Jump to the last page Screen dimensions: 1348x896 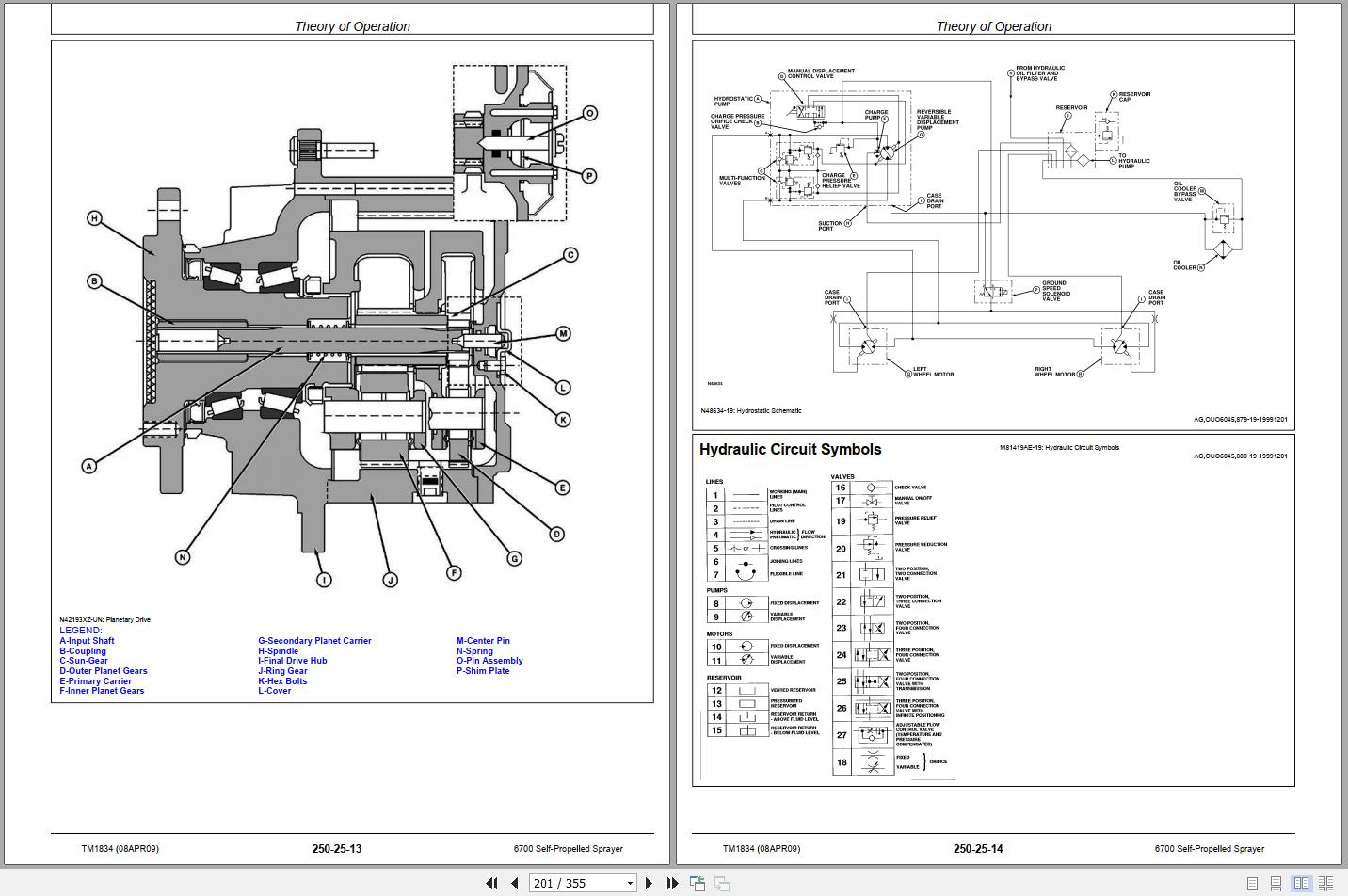click(x=672, y=883)
